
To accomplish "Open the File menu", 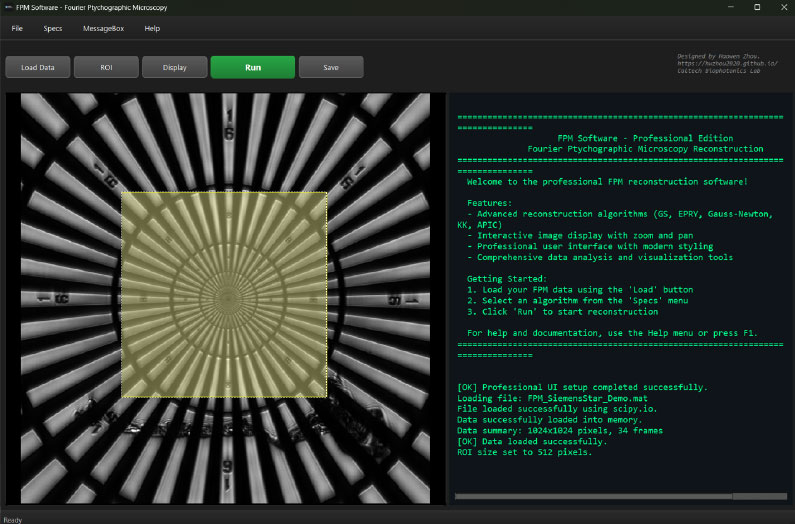I will (x=17, y=28).
